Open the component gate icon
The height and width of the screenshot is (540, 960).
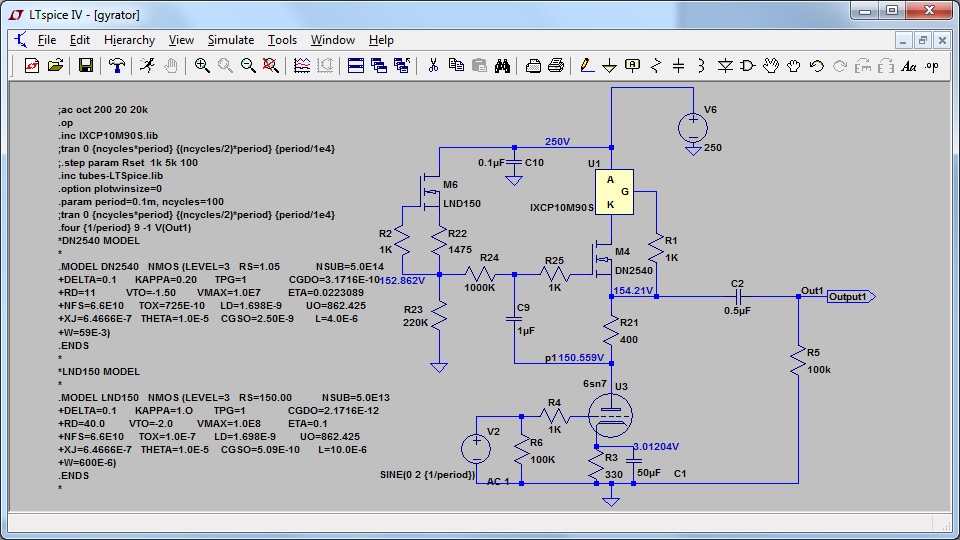click(748, 66)
